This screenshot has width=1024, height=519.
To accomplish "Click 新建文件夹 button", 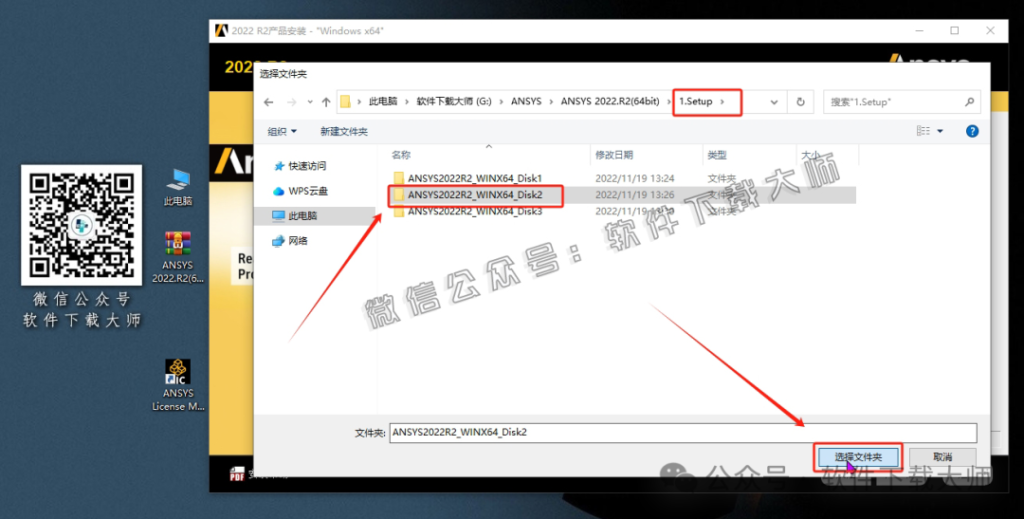I will (x=344, y=131).
